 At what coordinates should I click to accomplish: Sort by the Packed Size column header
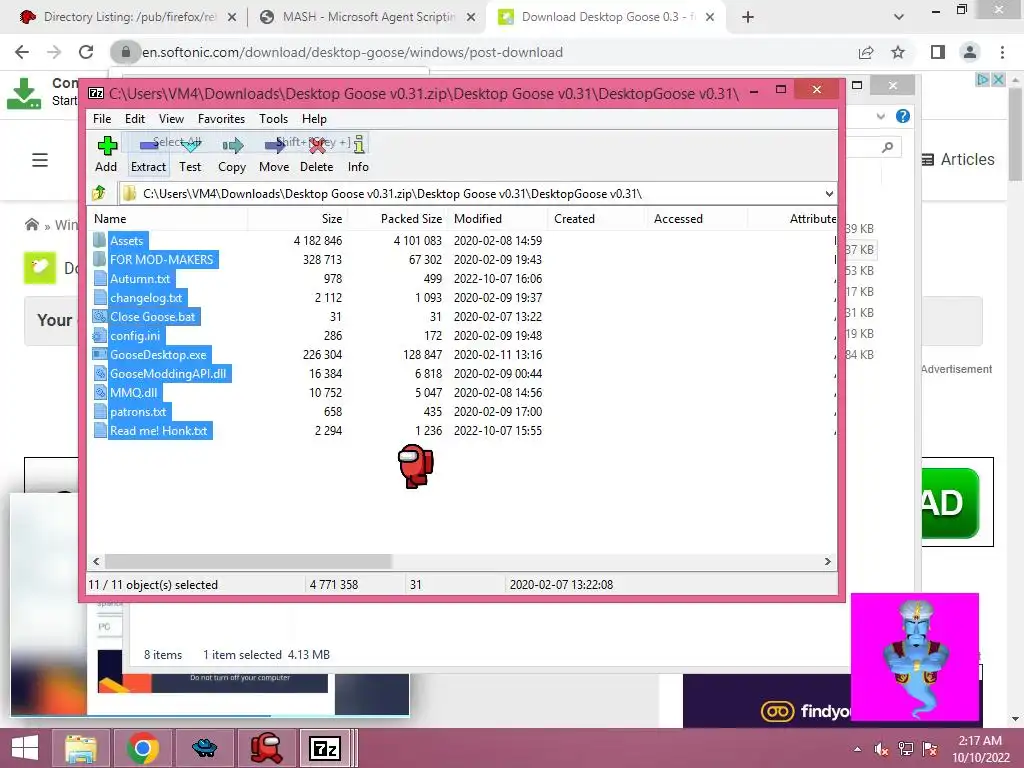397,219
